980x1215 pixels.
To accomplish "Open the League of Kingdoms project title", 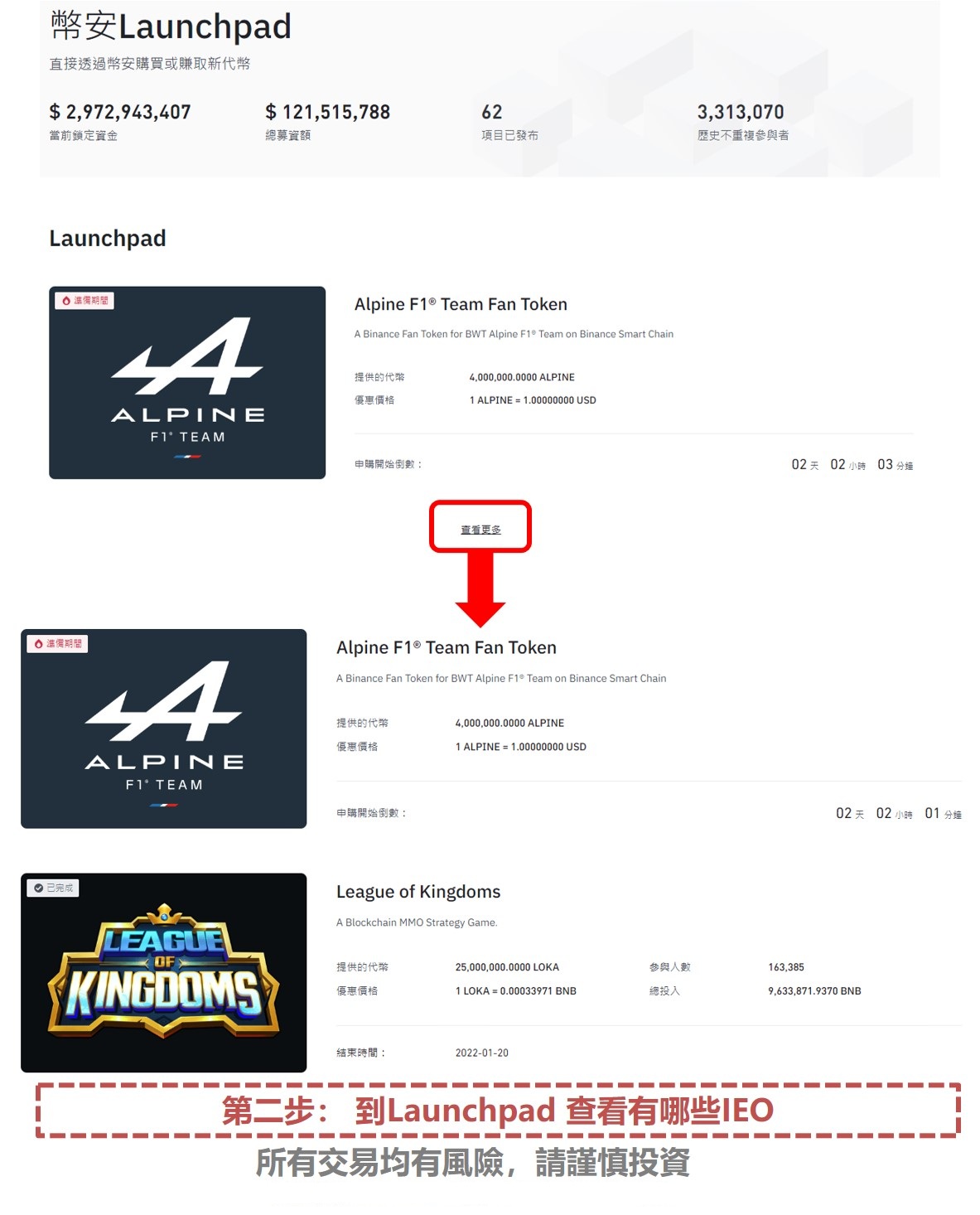I will pyautogui.click(x=418, y=892).
